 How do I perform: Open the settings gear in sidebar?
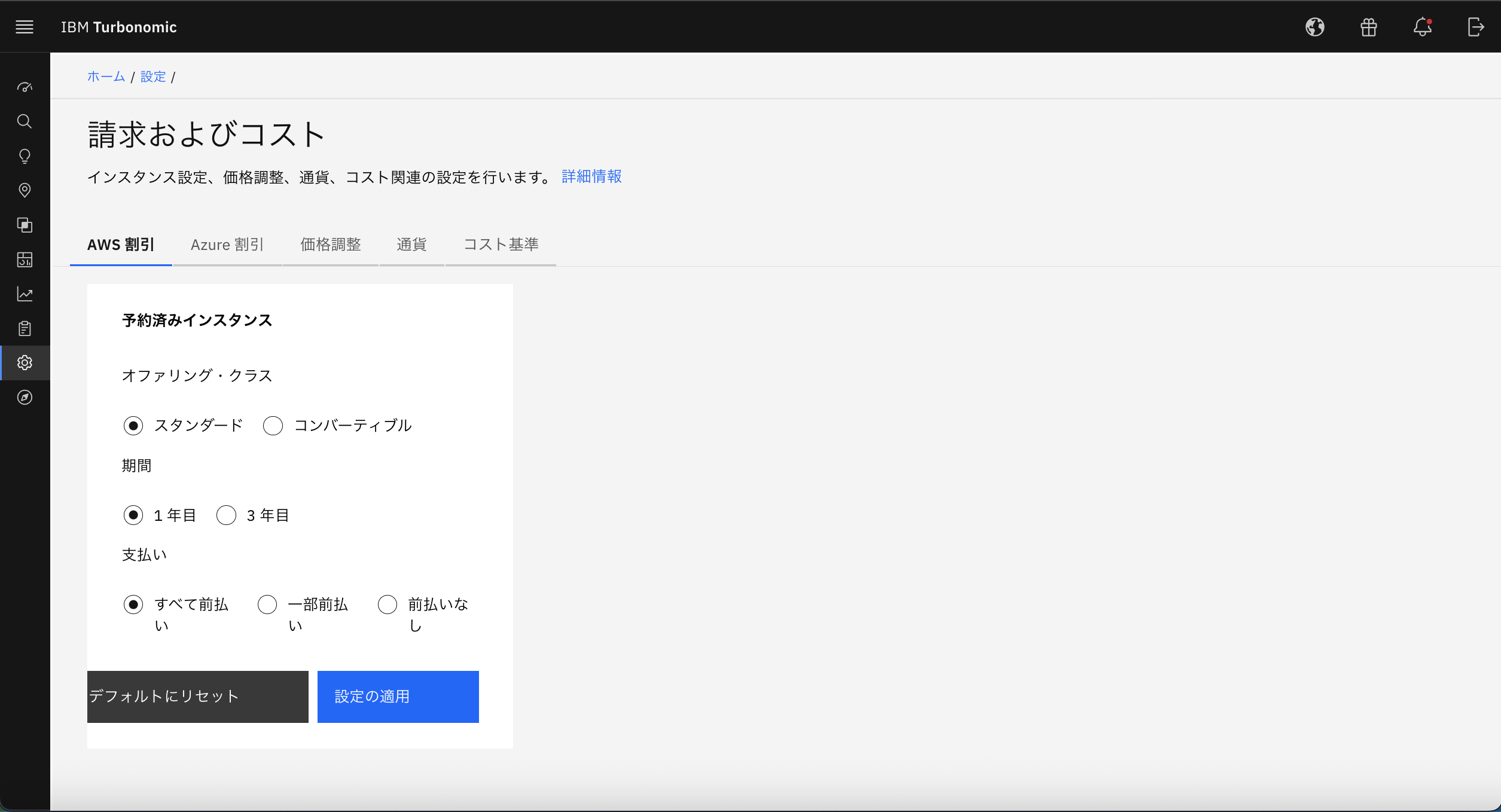coord(25,362)
